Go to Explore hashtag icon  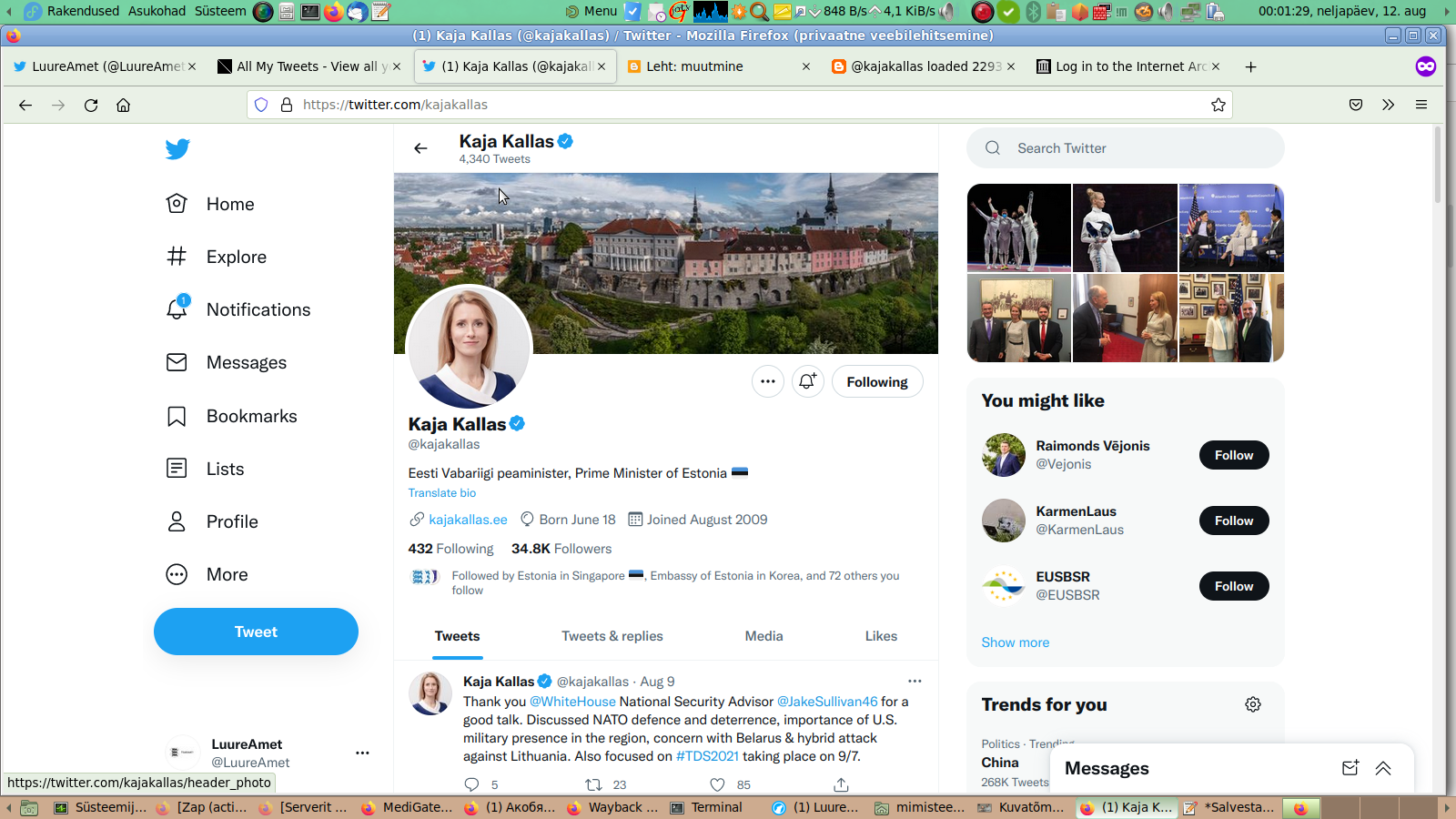pyautogui.click(x=177, y=257)
